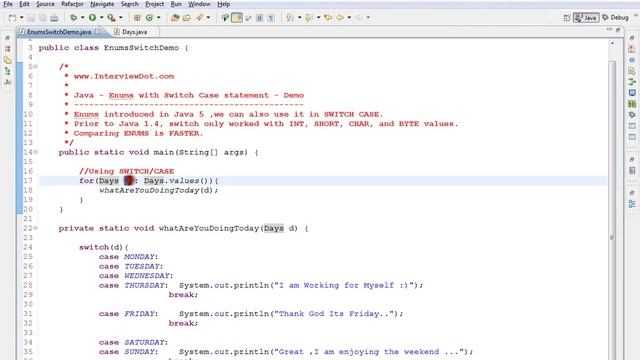The image size is (640, 360).
Task: Collapse whatAreYouDoingToday method at line 22
Action: (x=36, y=228)
